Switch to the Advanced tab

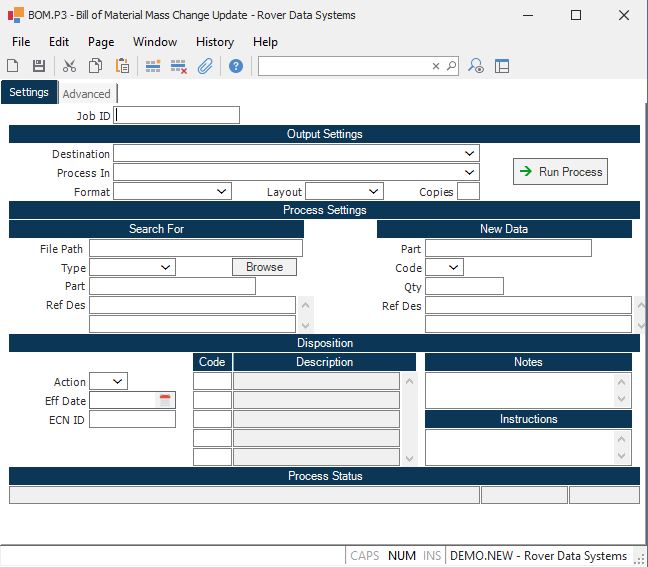coord(87,94)
